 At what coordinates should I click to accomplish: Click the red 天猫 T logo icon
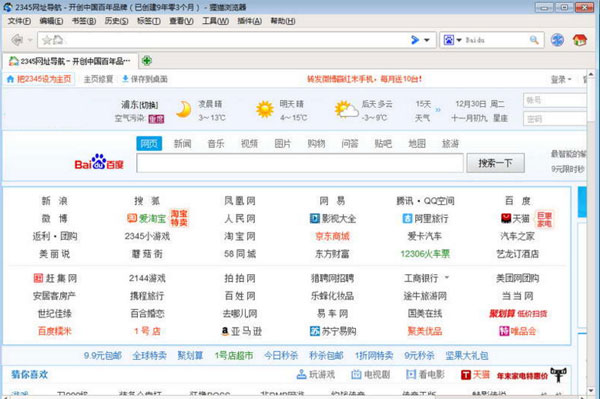point(466,375)
